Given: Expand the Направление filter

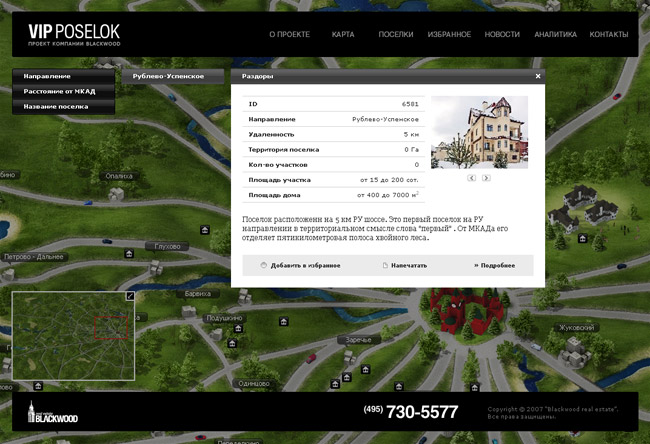Looking at the screenshot, I should pos(63,76).
